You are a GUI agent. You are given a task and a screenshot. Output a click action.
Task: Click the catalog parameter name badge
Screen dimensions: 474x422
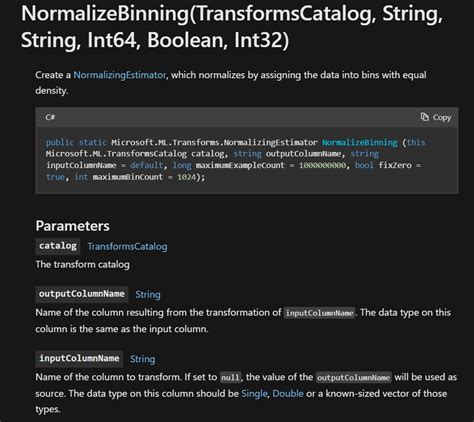click(58, 246)
